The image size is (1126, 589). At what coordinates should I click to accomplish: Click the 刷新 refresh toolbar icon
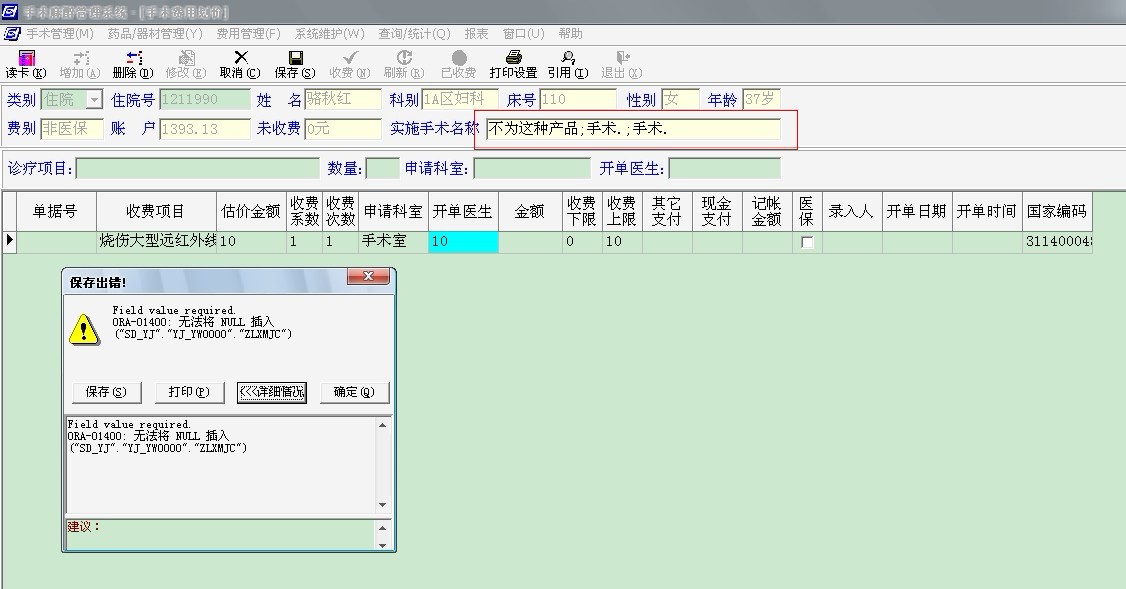[x=404, y=58]
